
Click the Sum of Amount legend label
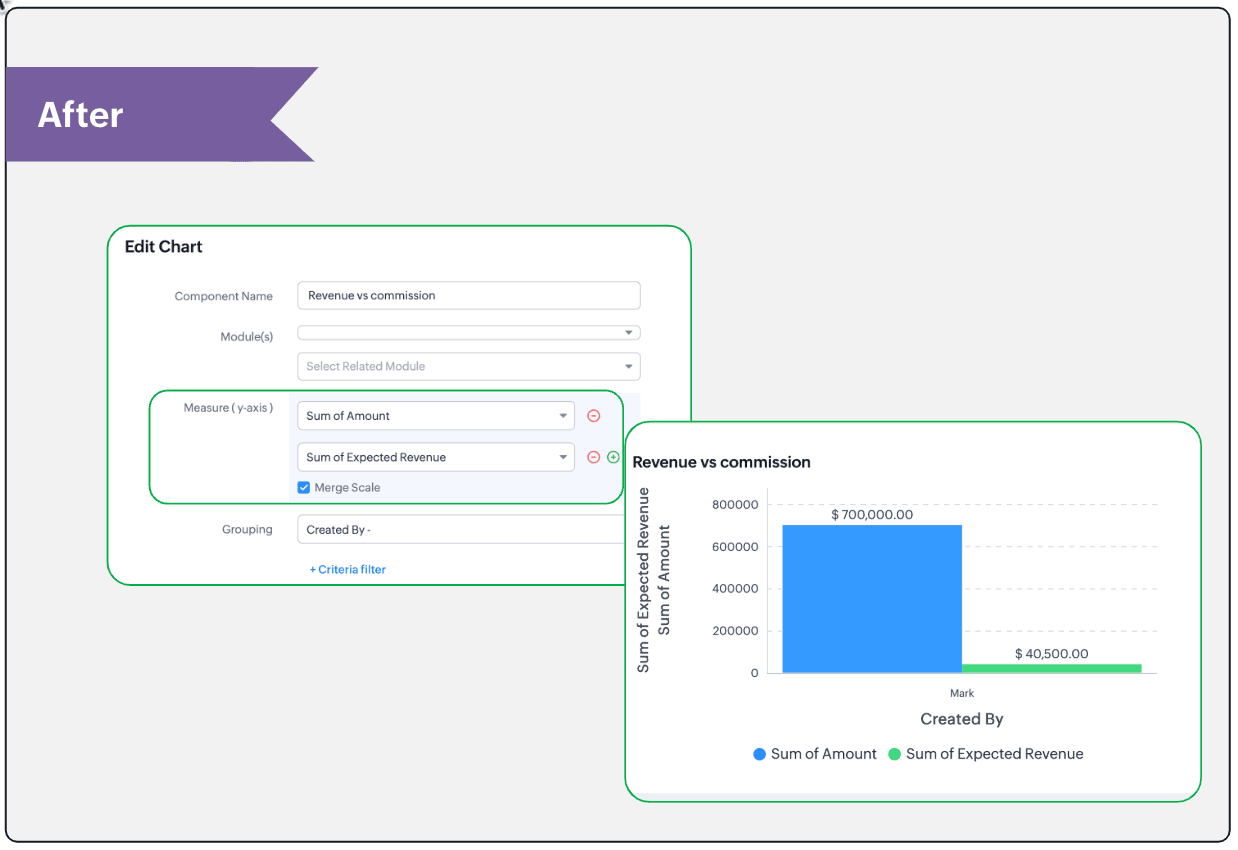(x=823, y=754)
